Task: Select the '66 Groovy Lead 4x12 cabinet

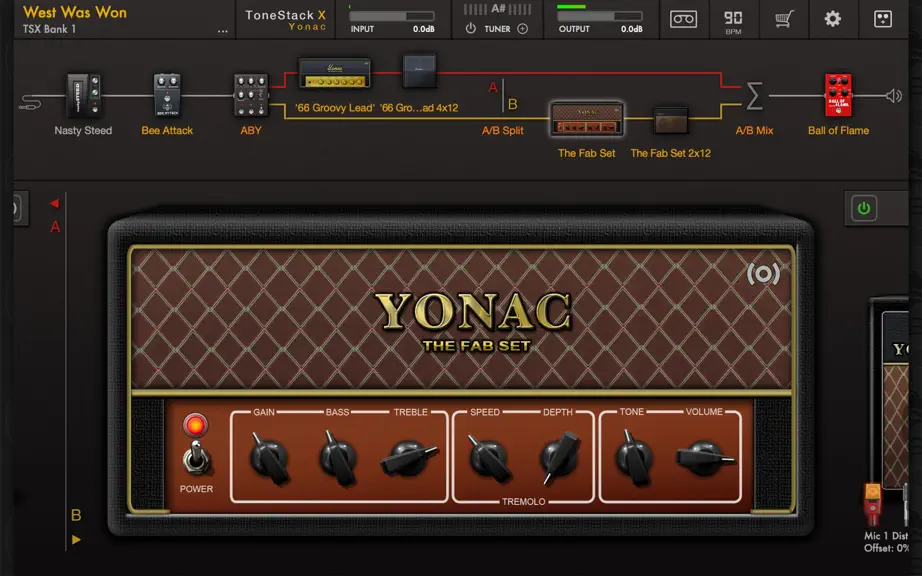Action: coord(419,71)
